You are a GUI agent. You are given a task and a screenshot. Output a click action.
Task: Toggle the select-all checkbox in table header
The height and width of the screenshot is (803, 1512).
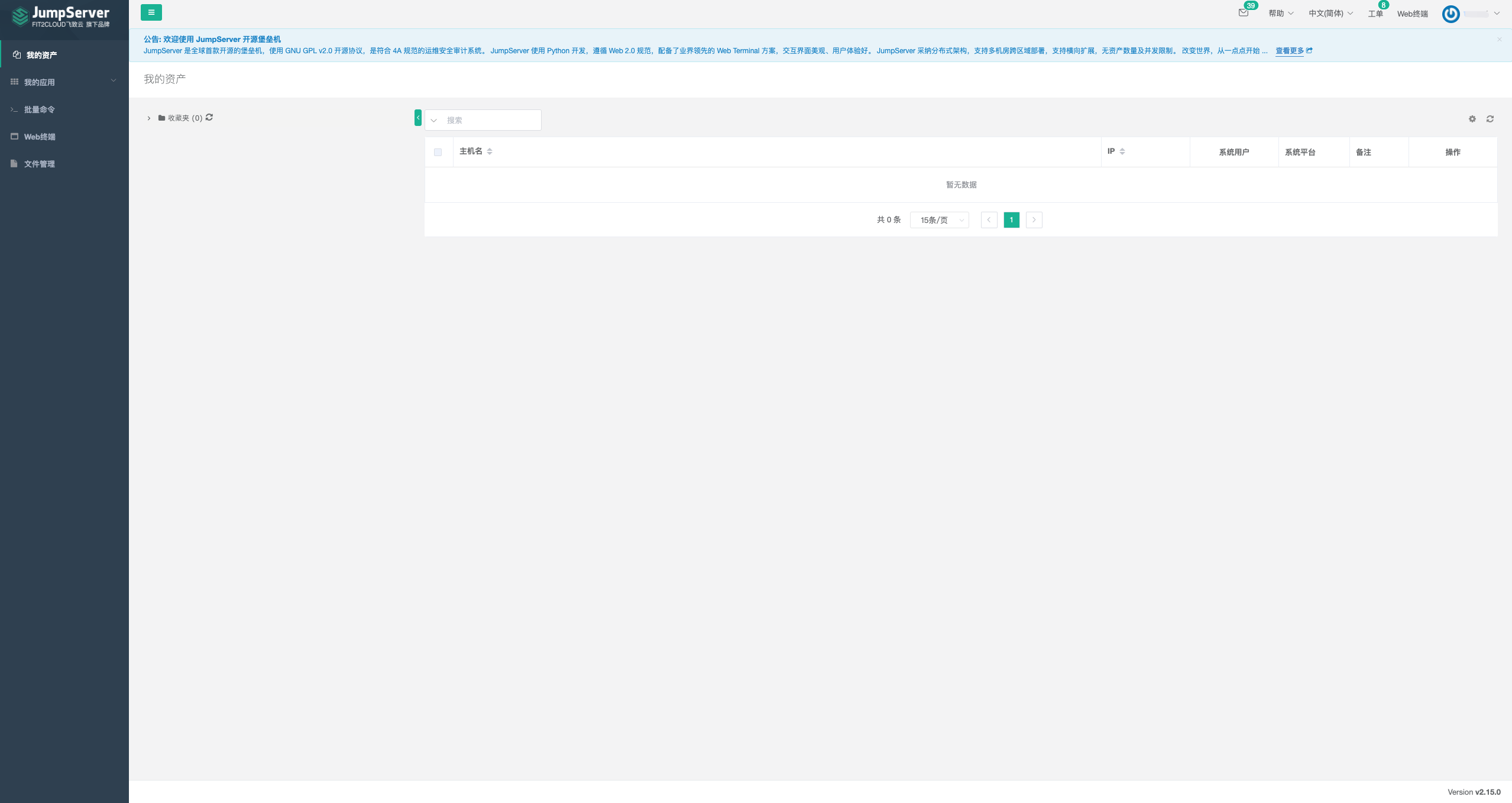[438, 152]
